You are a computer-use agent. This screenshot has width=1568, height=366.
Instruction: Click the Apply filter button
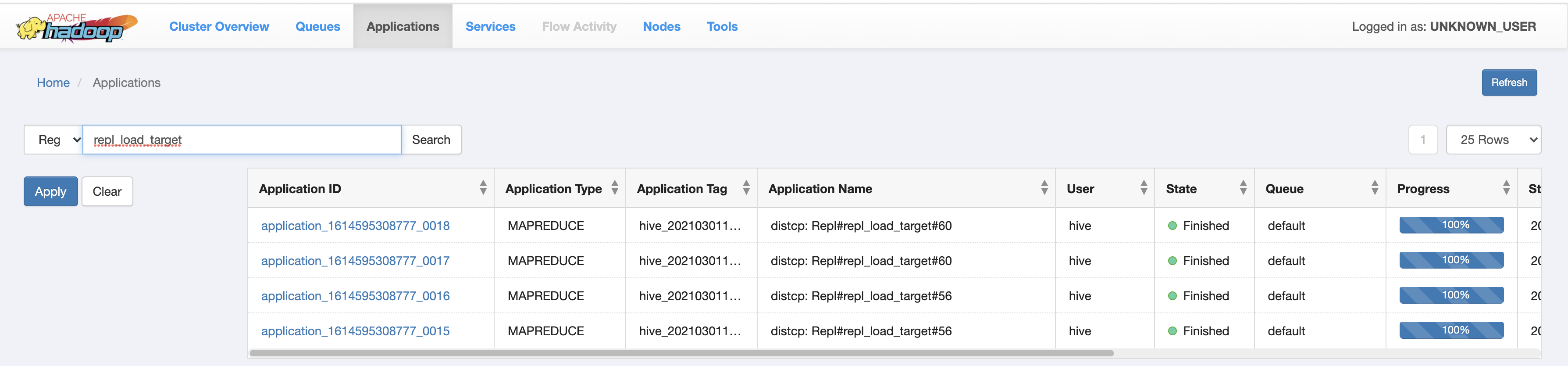[x=50, y=192]
